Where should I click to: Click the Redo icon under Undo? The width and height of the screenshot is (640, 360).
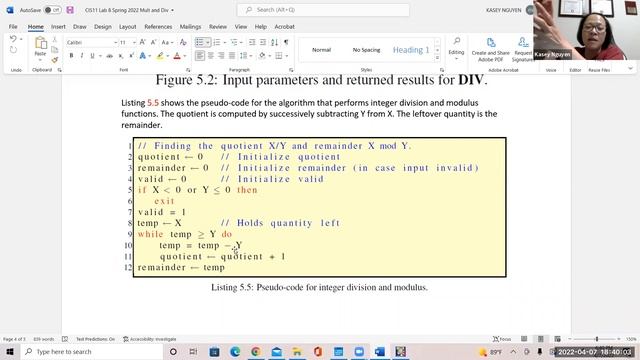13,50
